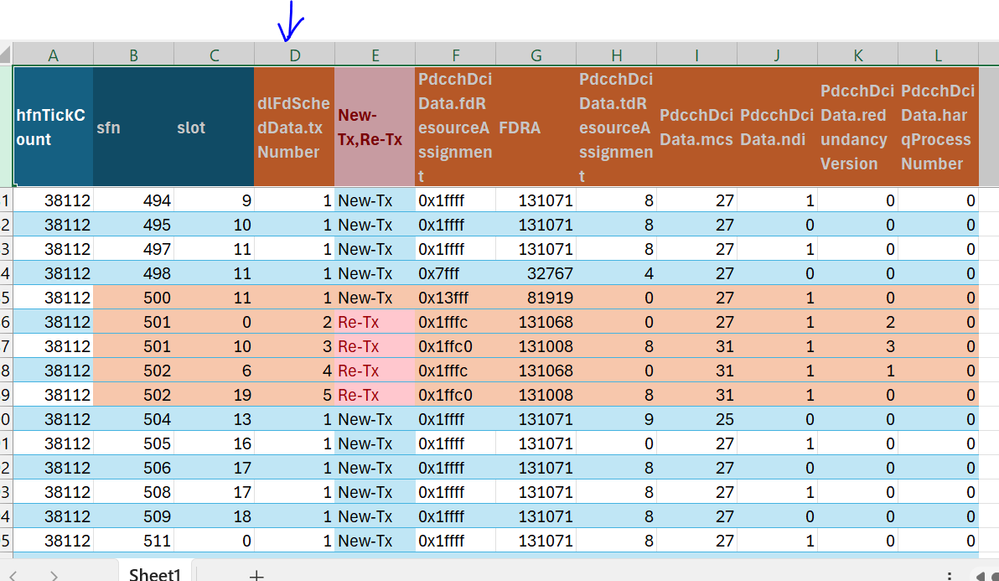The width and height of the screenshot is (999, 581).
Task: Click the slot header cell
Action: coord(214,127)
